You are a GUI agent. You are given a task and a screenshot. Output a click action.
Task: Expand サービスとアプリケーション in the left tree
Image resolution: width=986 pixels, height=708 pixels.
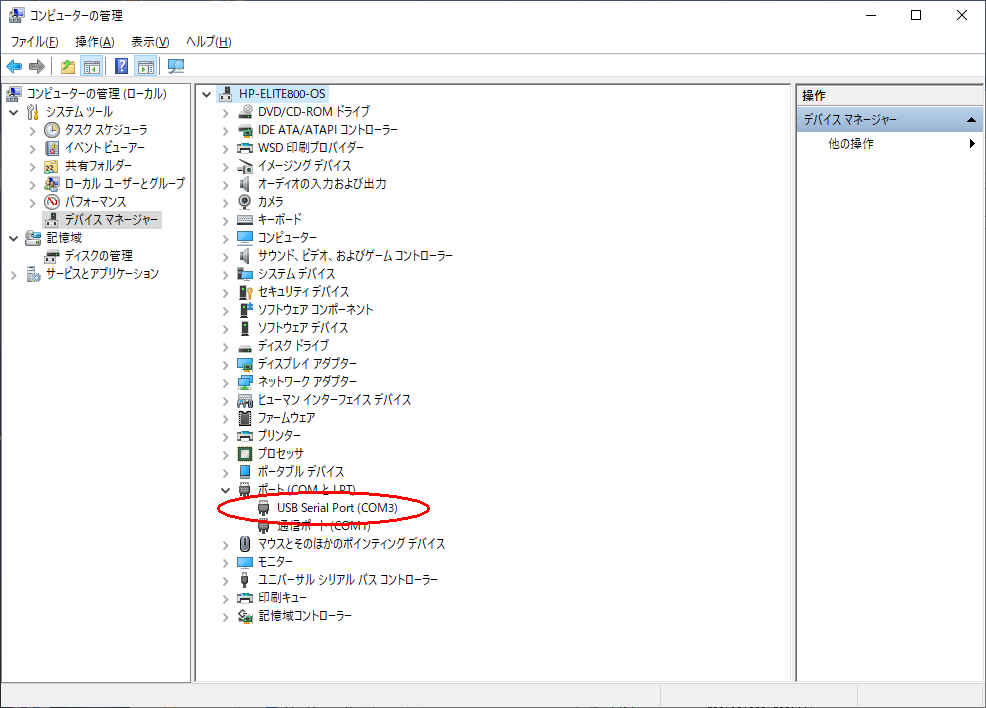(14, 274)
